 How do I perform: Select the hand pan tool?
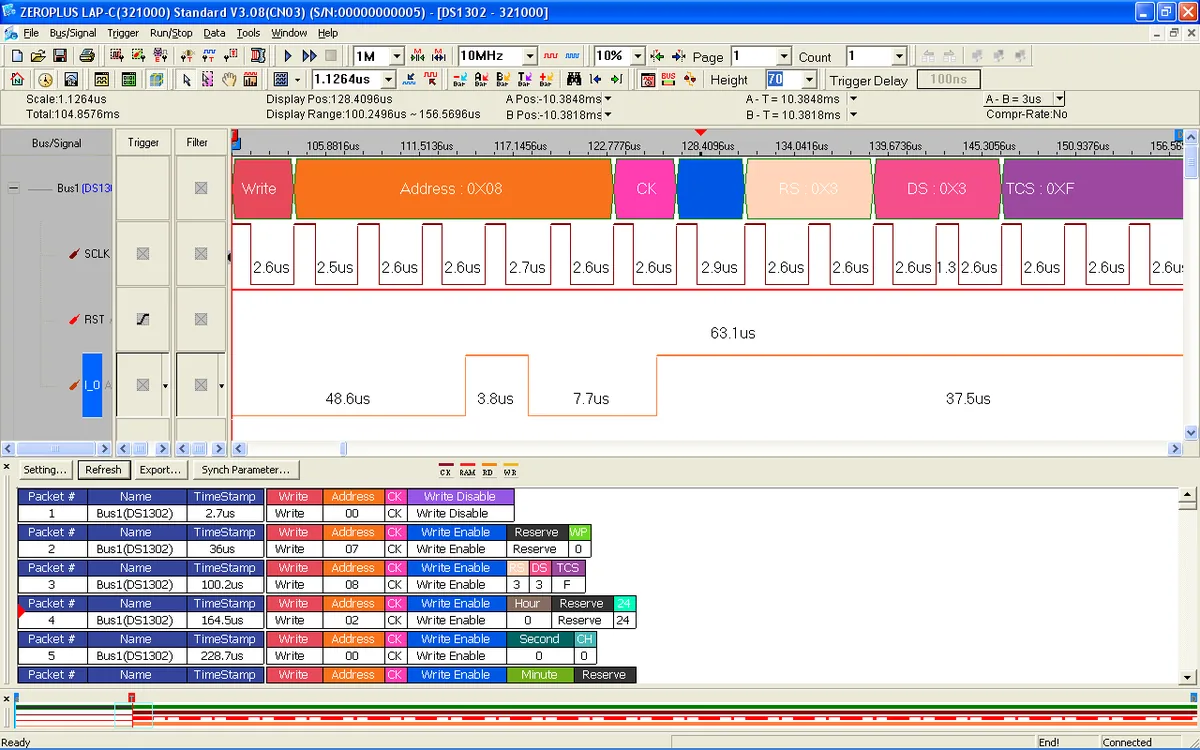(x=229, y=80)
